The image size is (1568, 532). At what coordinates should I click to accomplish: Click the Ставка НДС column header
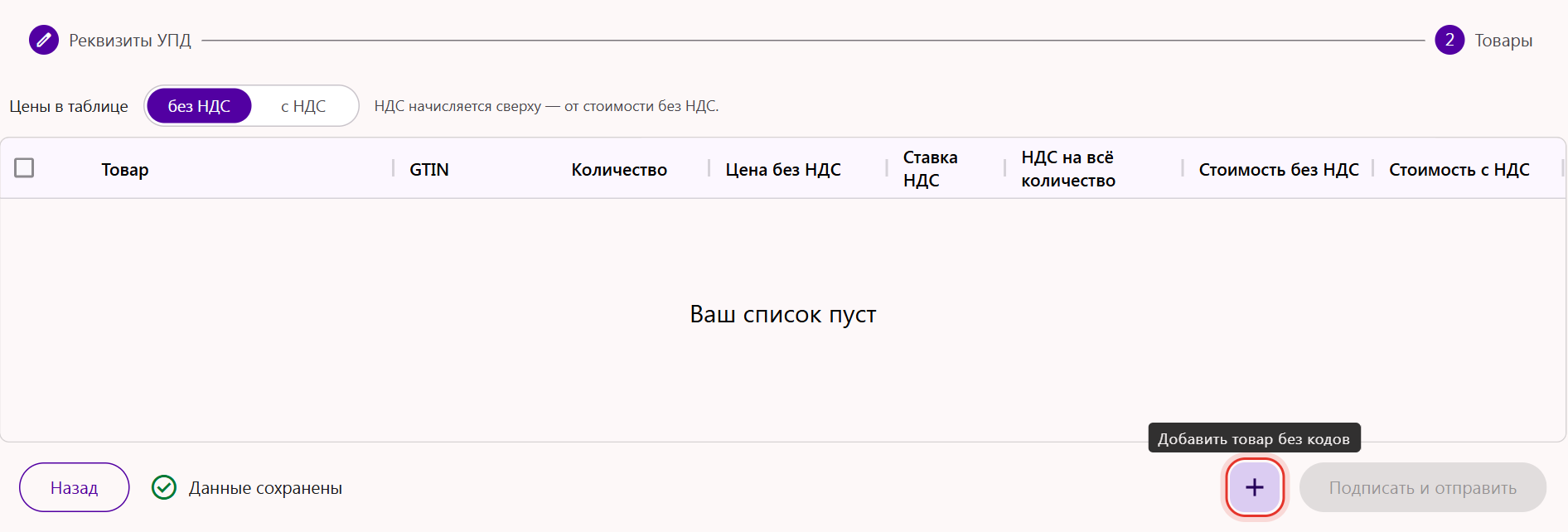click(x=930, y=168)
